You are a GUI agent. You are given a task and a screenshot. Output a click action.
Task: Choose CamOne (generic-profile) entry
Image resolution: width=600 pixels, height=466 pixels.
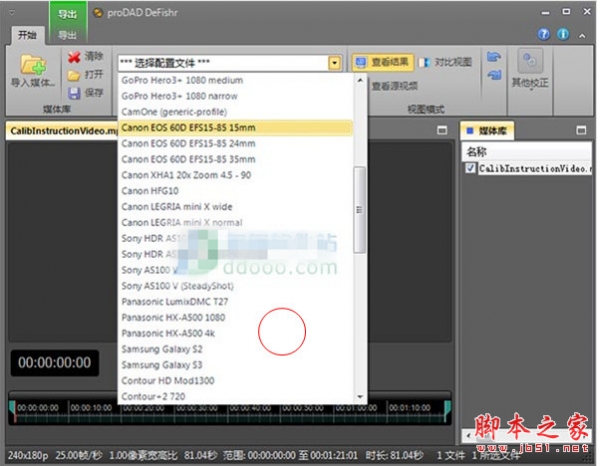[x=235, y=112]
